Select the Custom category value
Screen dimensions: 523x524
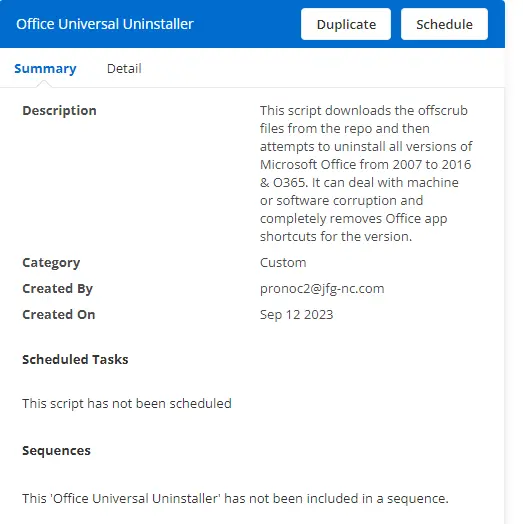[283, 263]
